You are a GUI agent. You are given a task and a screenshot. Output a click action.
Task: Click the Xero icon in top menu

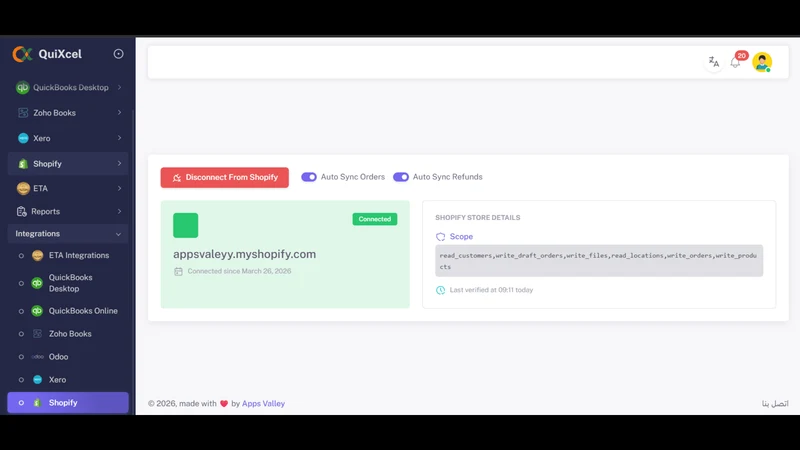click(23, 138)
